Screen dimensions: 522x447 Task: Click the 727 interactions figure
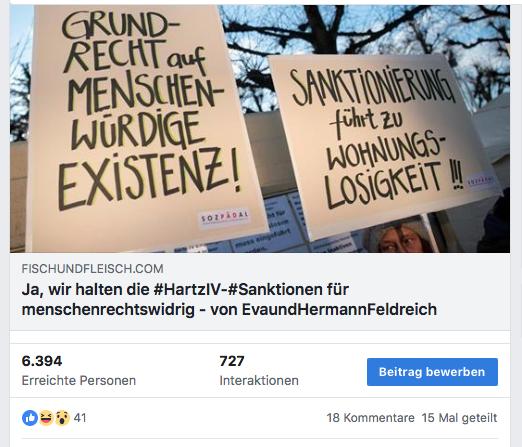(x=232, y=361)
